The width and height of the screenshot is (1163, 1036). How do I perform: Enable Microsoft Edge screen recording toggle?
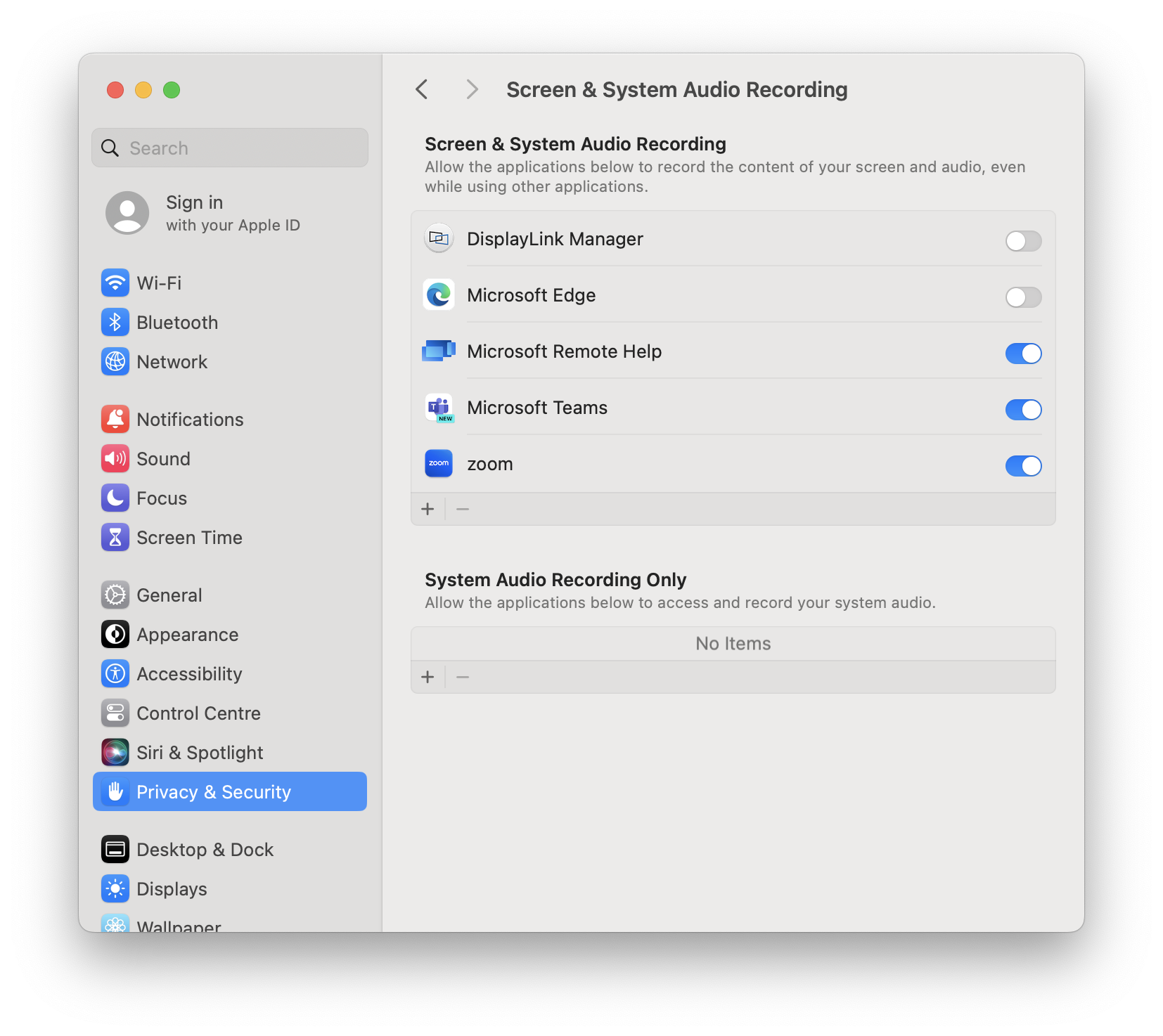(x=1023, y=297)
